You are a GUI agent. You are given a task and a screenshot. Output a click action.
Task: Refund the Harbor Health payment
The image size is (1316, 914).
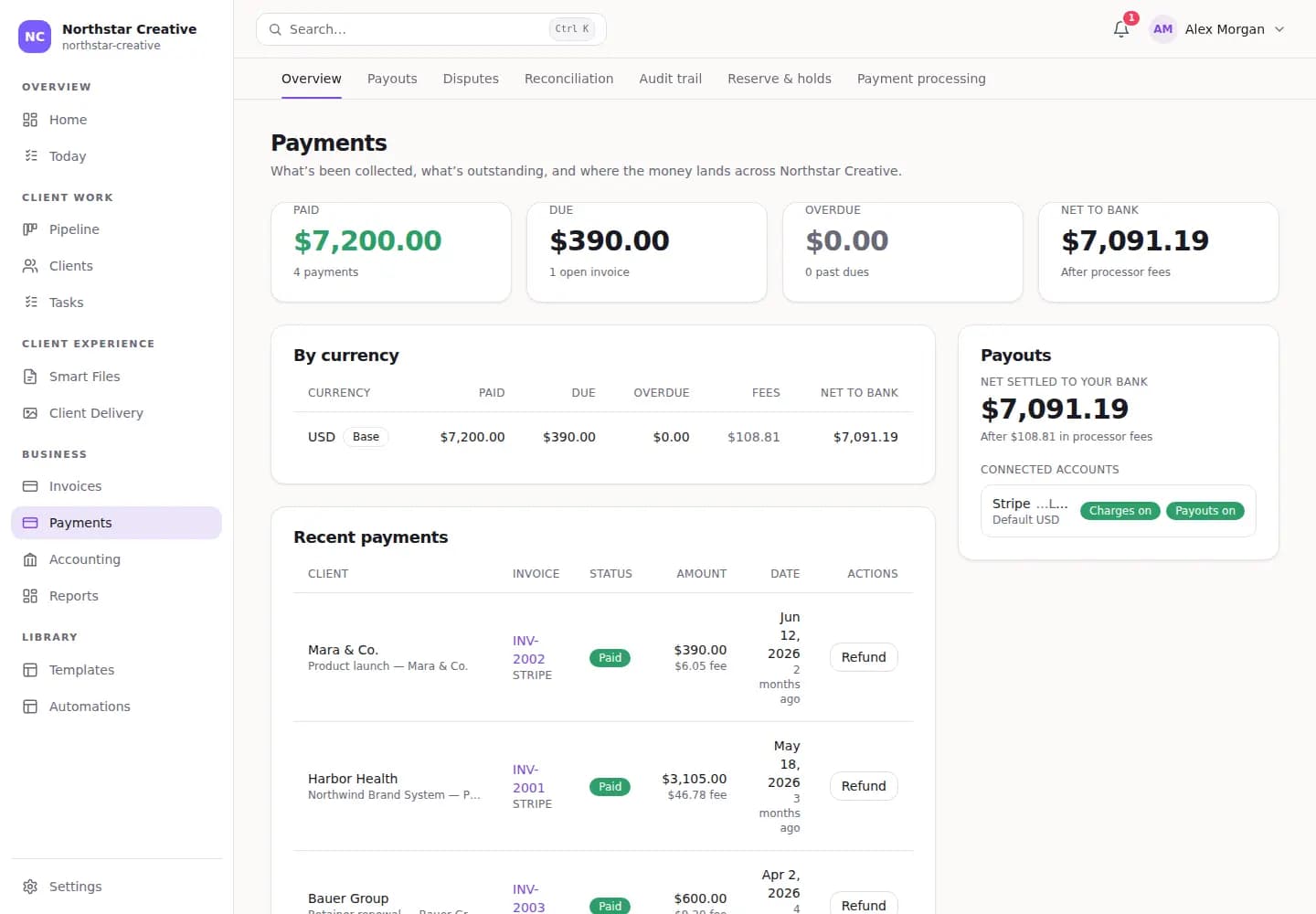864,786
